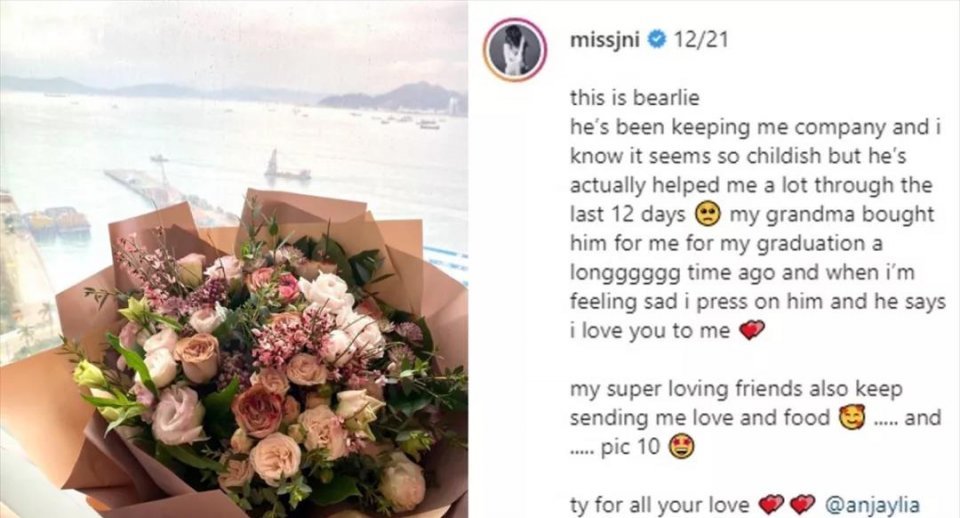Click the 'ty for all your love' text

[659, 506]
